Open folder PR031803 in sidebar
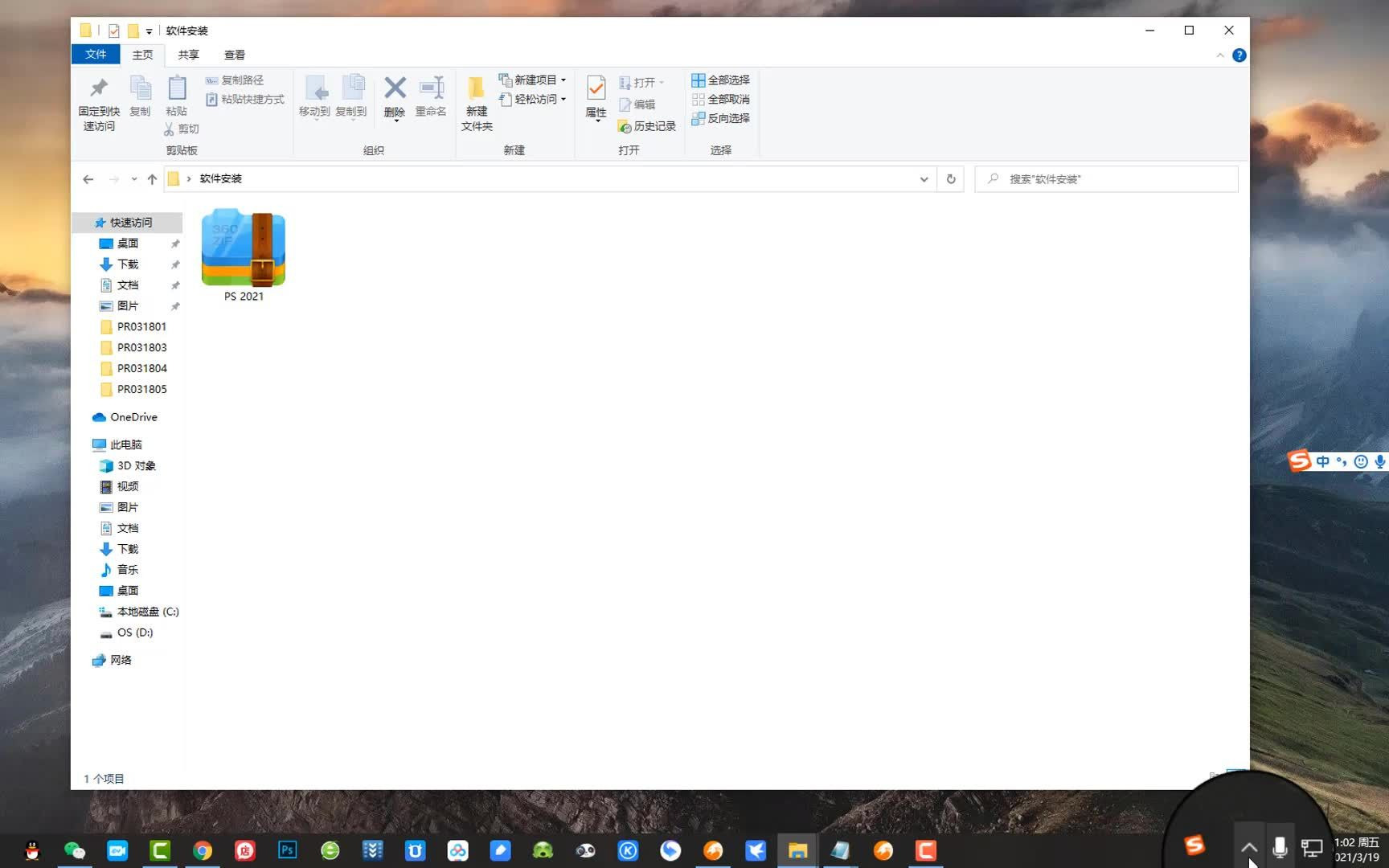1389x868 pixels. tap(133, 347)
